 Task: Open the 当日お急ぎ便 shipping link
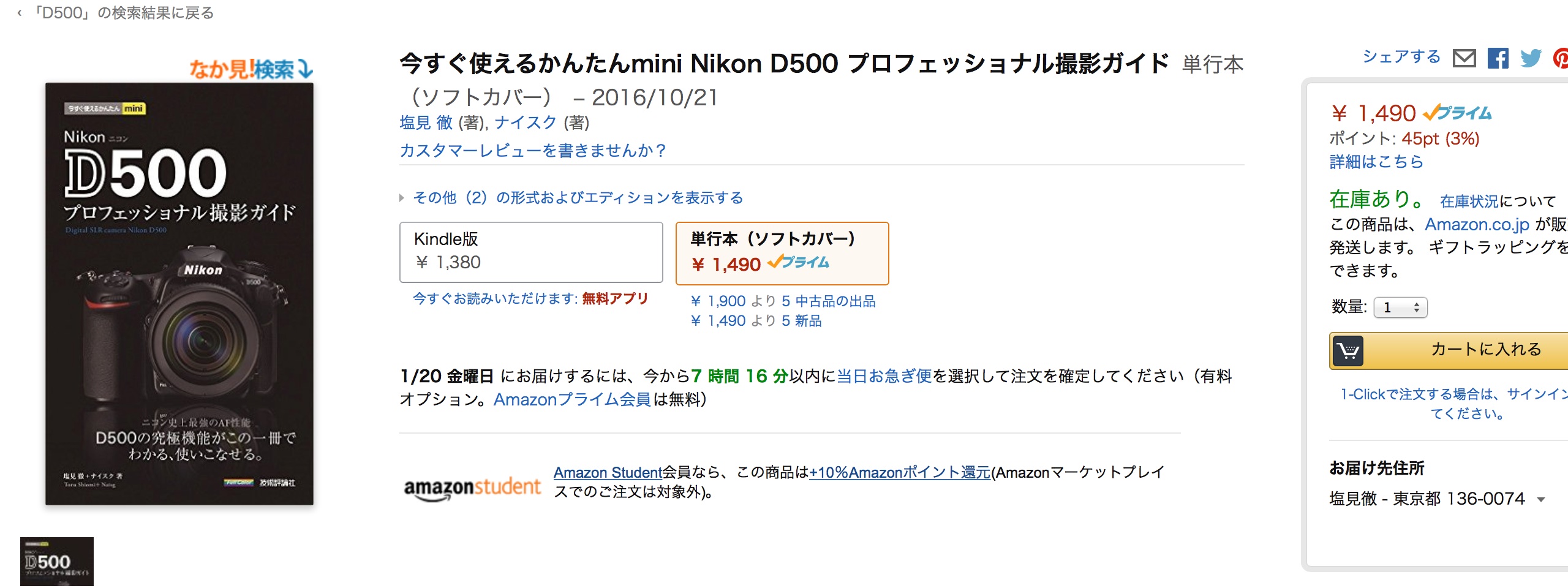point(884,376)
